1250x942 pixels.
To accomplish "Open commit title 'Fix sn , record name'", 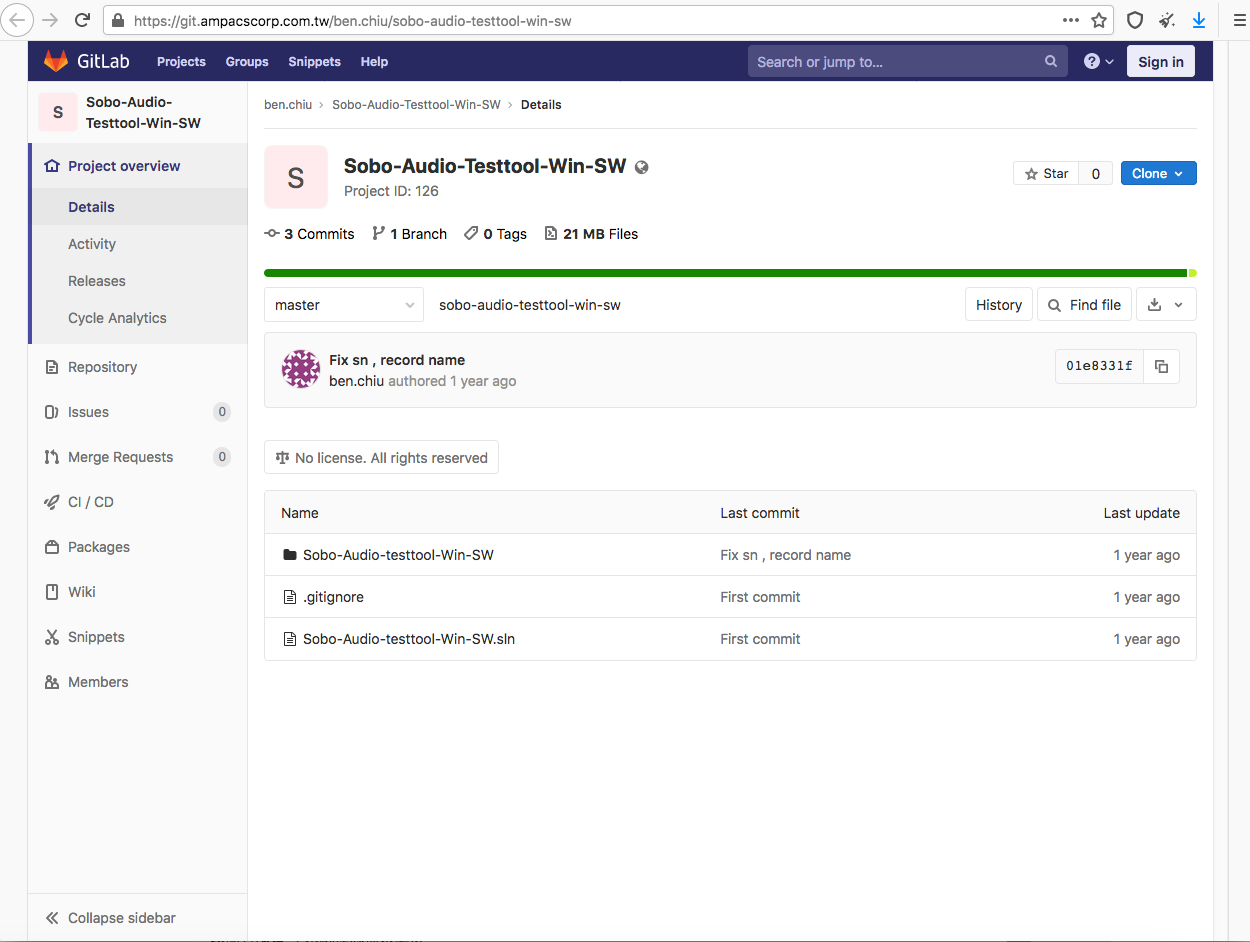I will coord(397,360).
